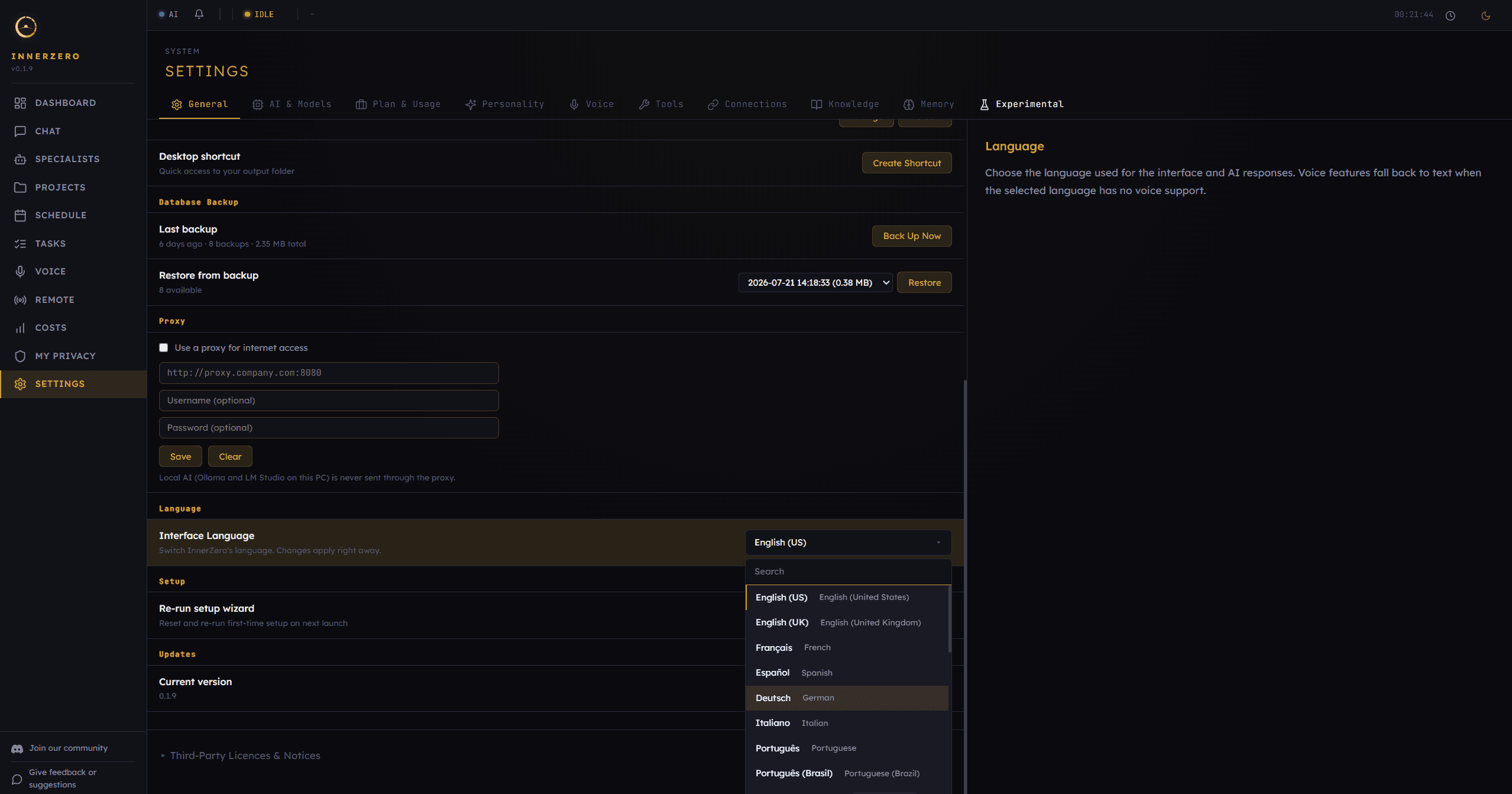Open the Voice microphone sidebar icon
Screen dimensions: 1512x794
(x=20, y=272)
